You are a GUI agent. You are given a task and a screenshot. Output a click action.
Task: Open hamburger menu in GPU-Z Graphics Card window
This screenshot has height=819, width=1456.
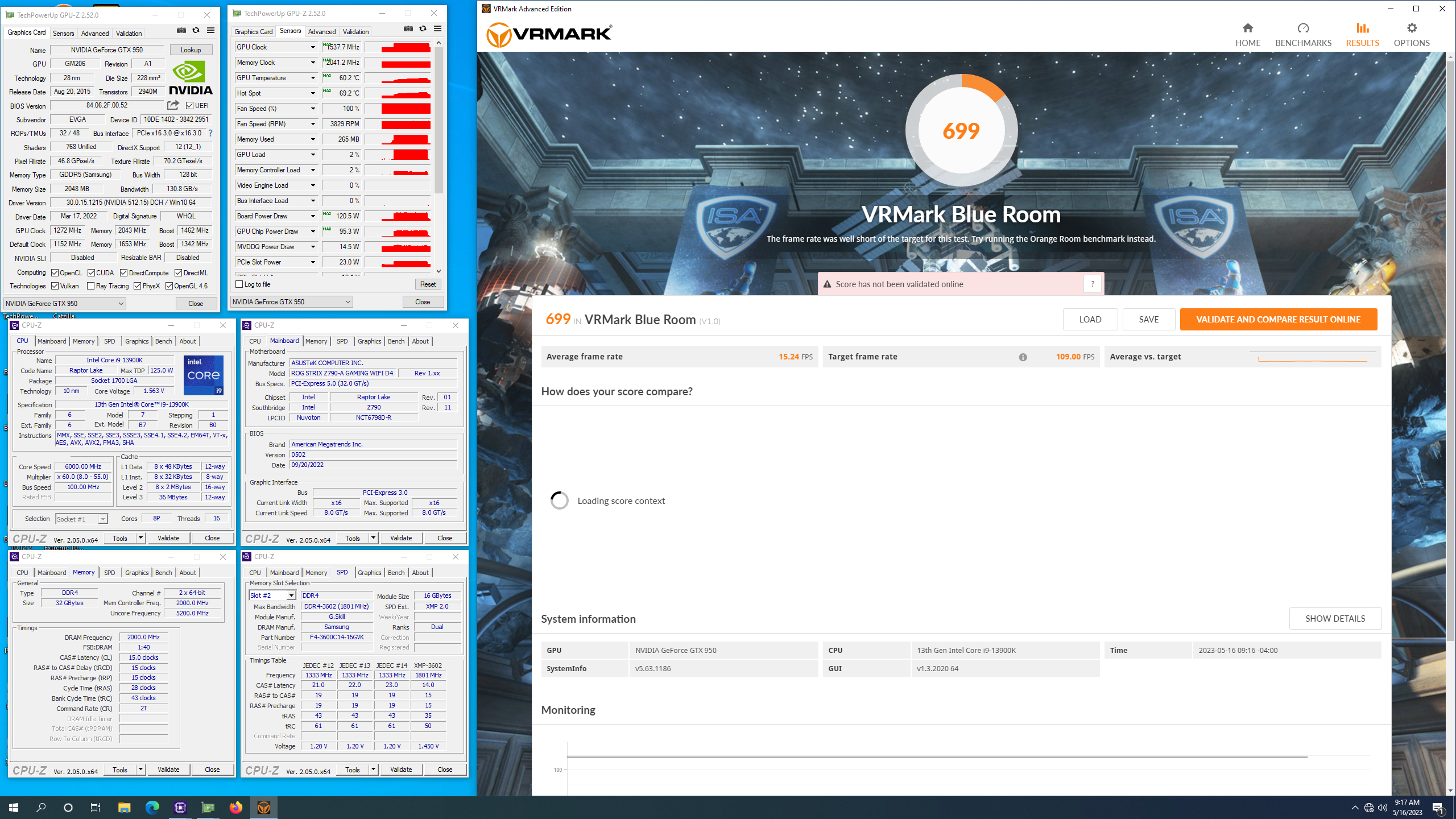210,30
